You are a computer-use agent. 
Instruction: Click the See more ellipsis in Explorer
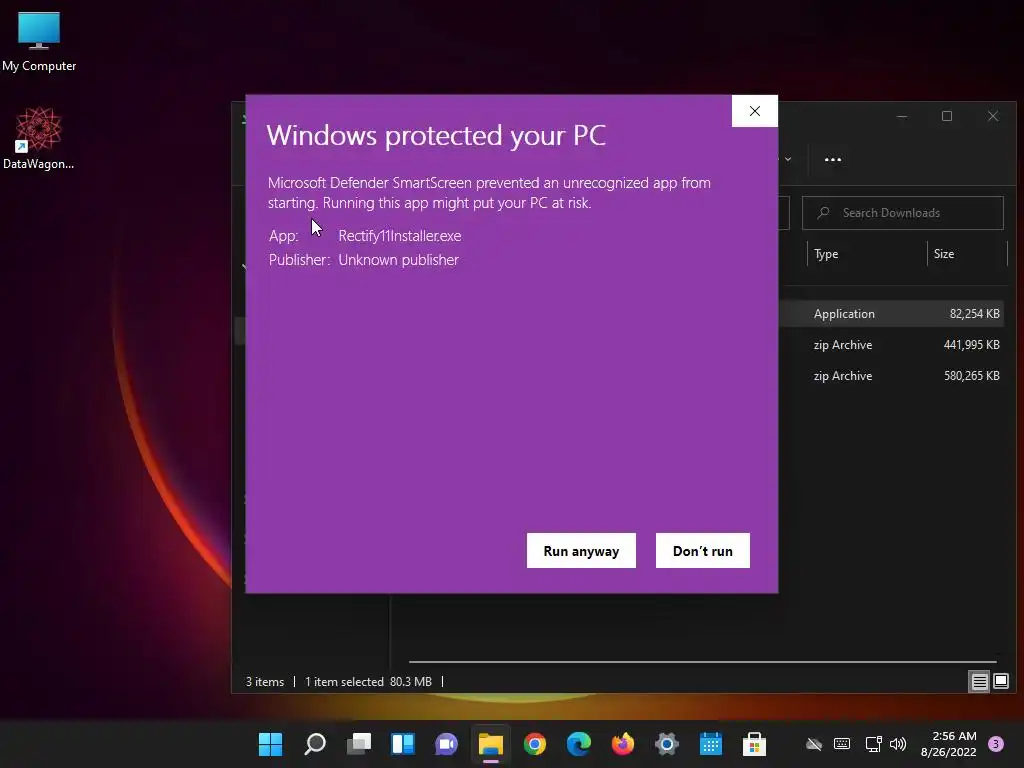tap(833, 159)
